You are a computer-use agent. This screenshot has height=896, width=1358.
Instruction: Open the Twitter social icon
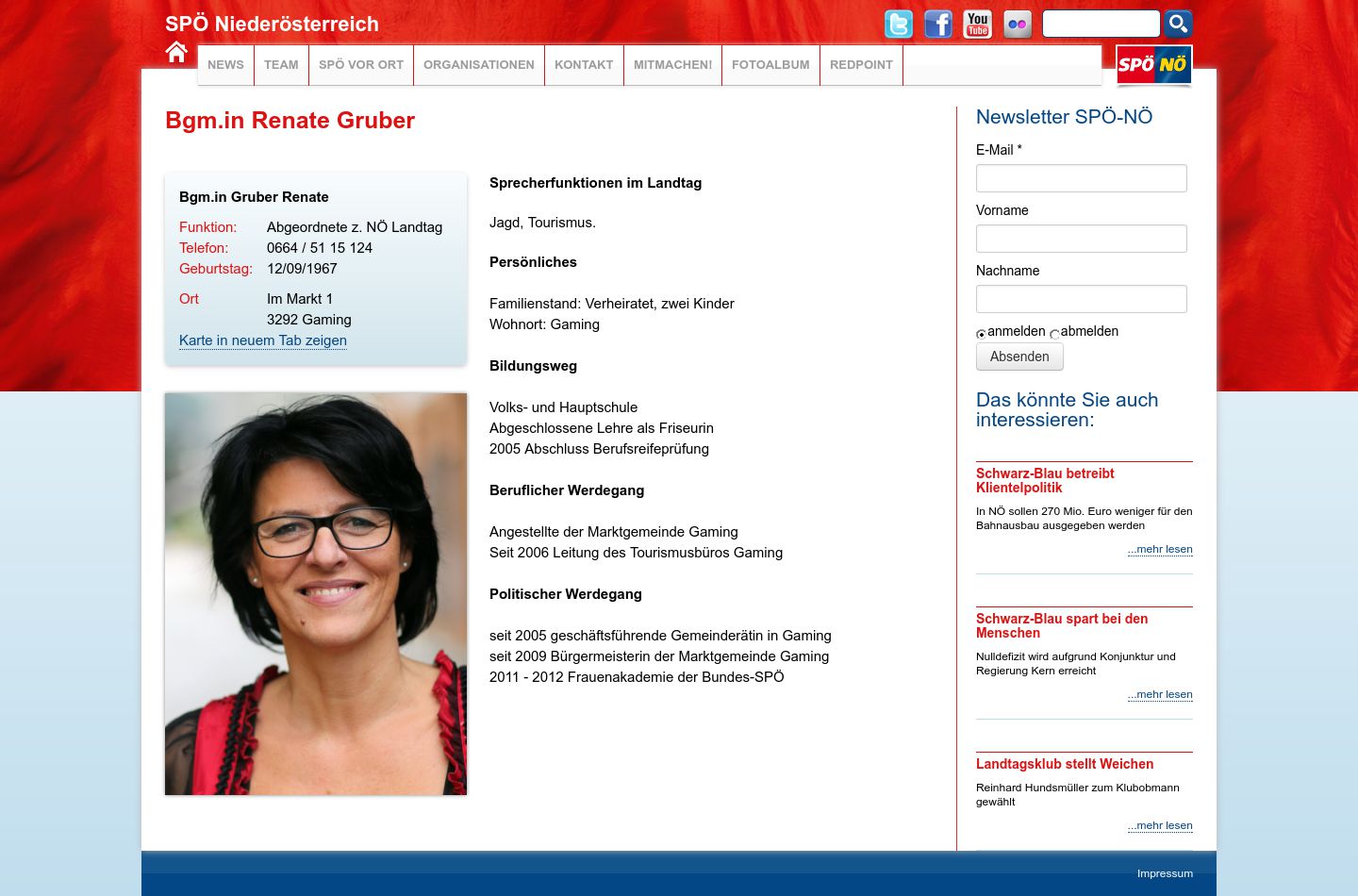899,24
